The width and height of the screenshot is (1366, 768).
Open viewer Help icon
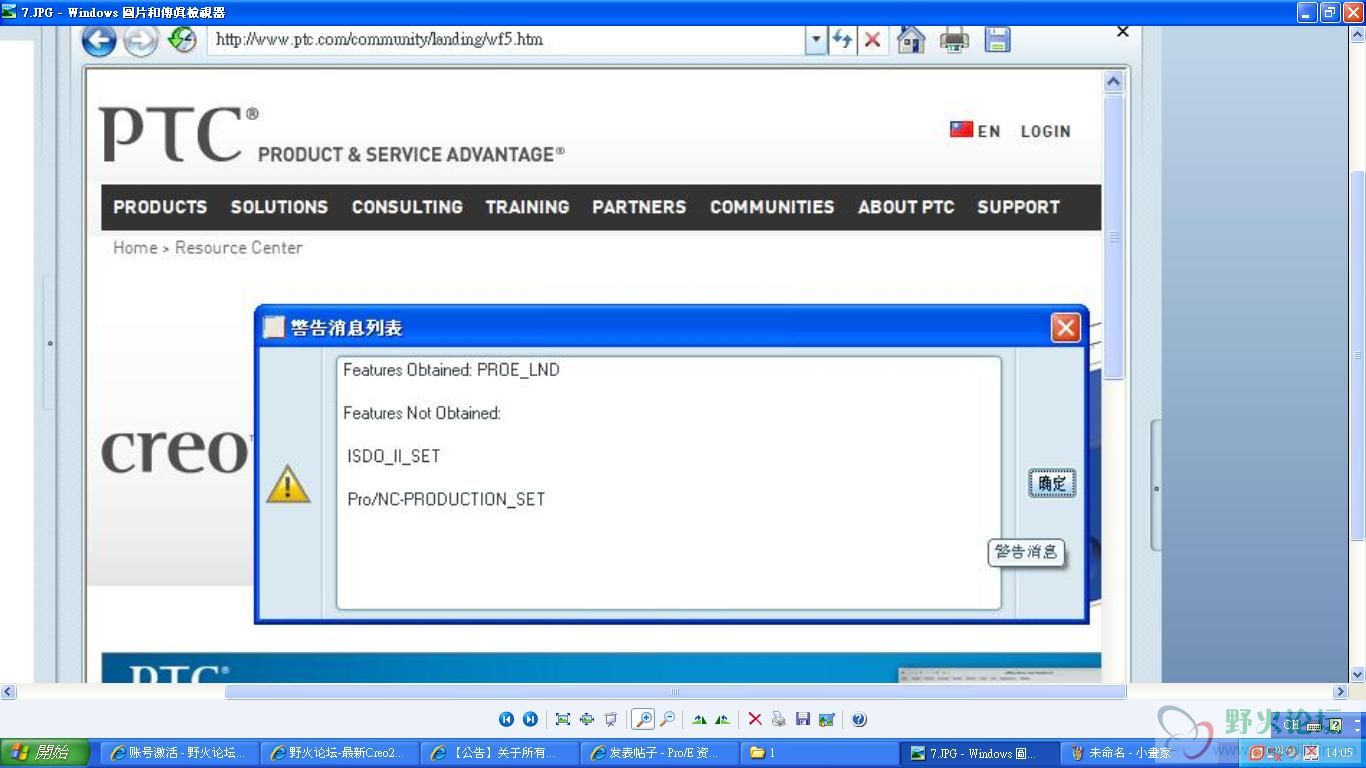[x=859, y=719]
